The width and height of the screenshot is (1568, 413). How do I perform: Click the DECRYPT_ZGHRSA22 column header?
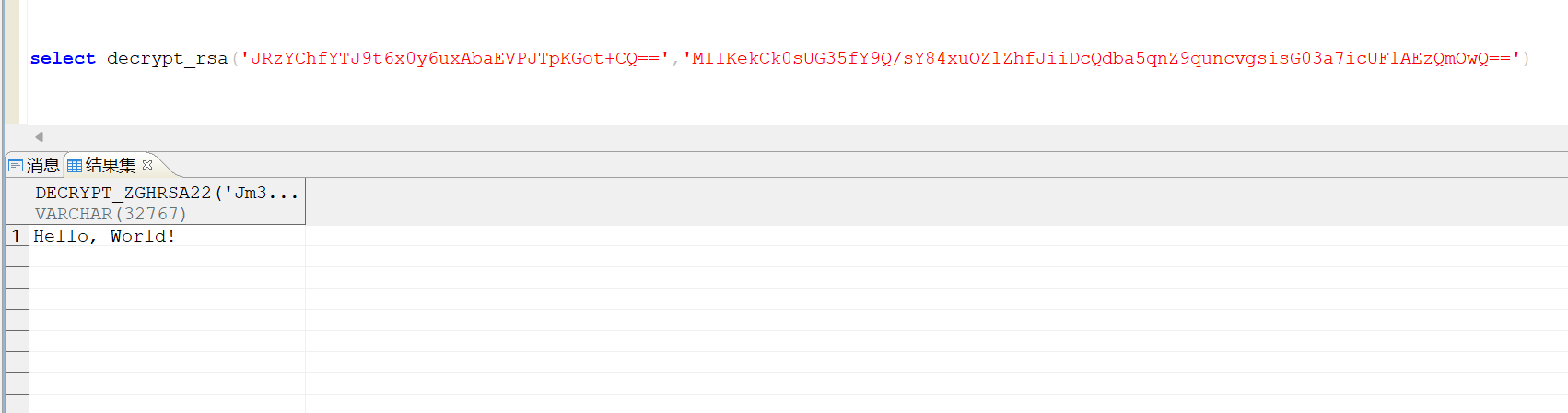(168, 193)
